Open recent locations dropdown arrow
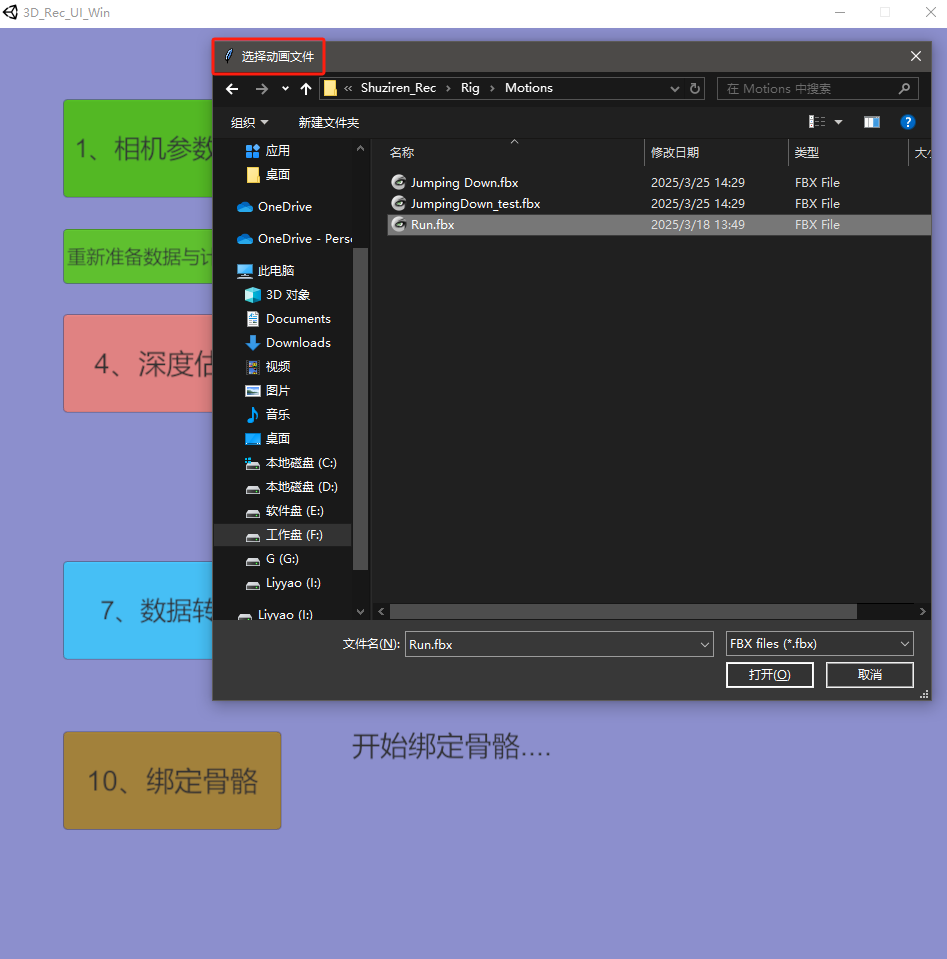Viewport: 947px width, 959px height. tap(285, 89)
